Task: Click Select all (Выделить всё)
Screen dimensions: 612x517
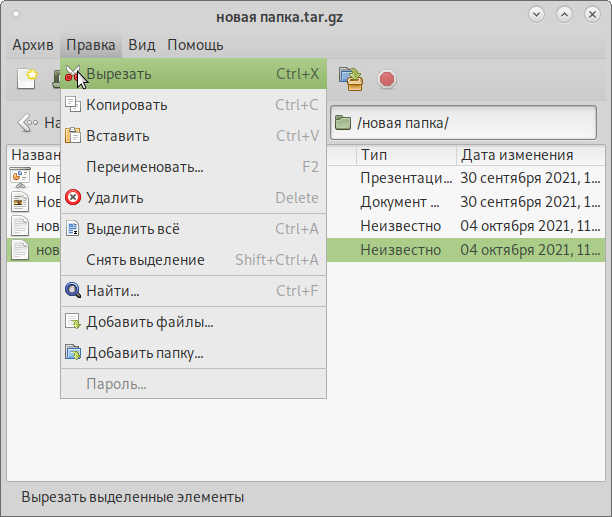Action: click(133, 229)
